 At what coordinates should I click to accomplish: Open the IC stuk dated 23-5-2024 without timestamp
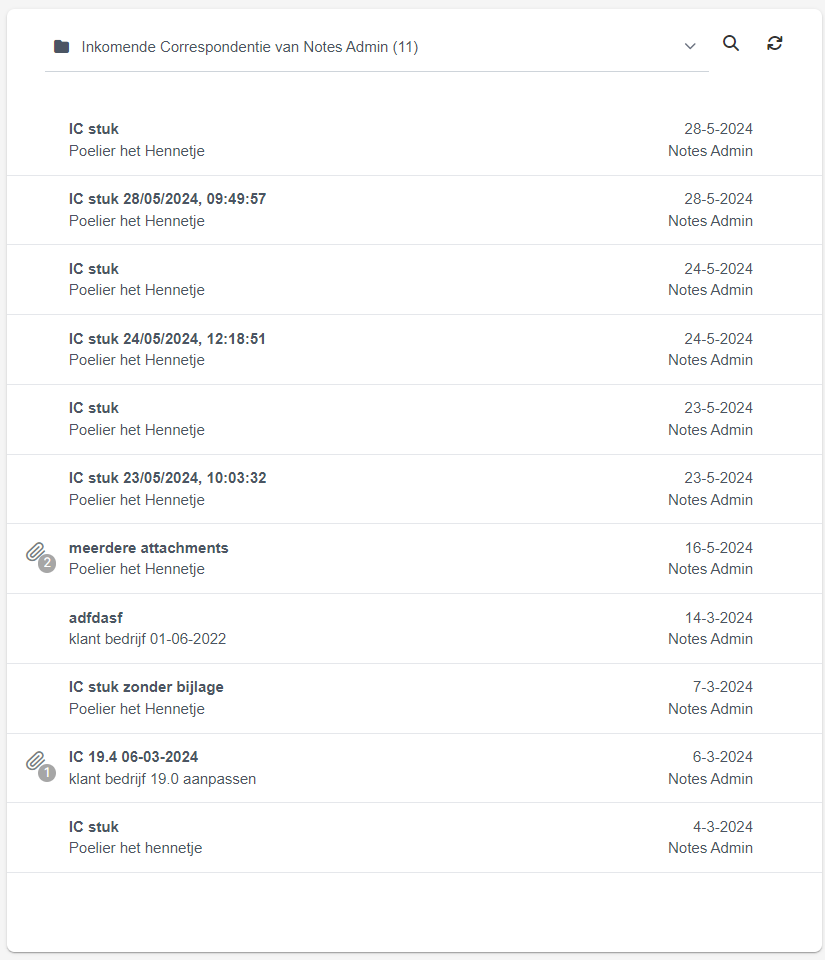click(x=414, y=419)
